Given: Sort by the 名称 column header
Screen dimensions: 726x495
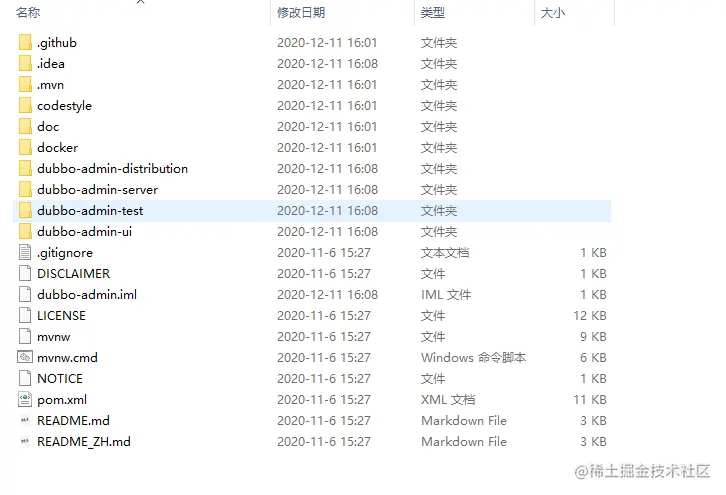Looking at the screenshot, I should (x=28, y=13).
